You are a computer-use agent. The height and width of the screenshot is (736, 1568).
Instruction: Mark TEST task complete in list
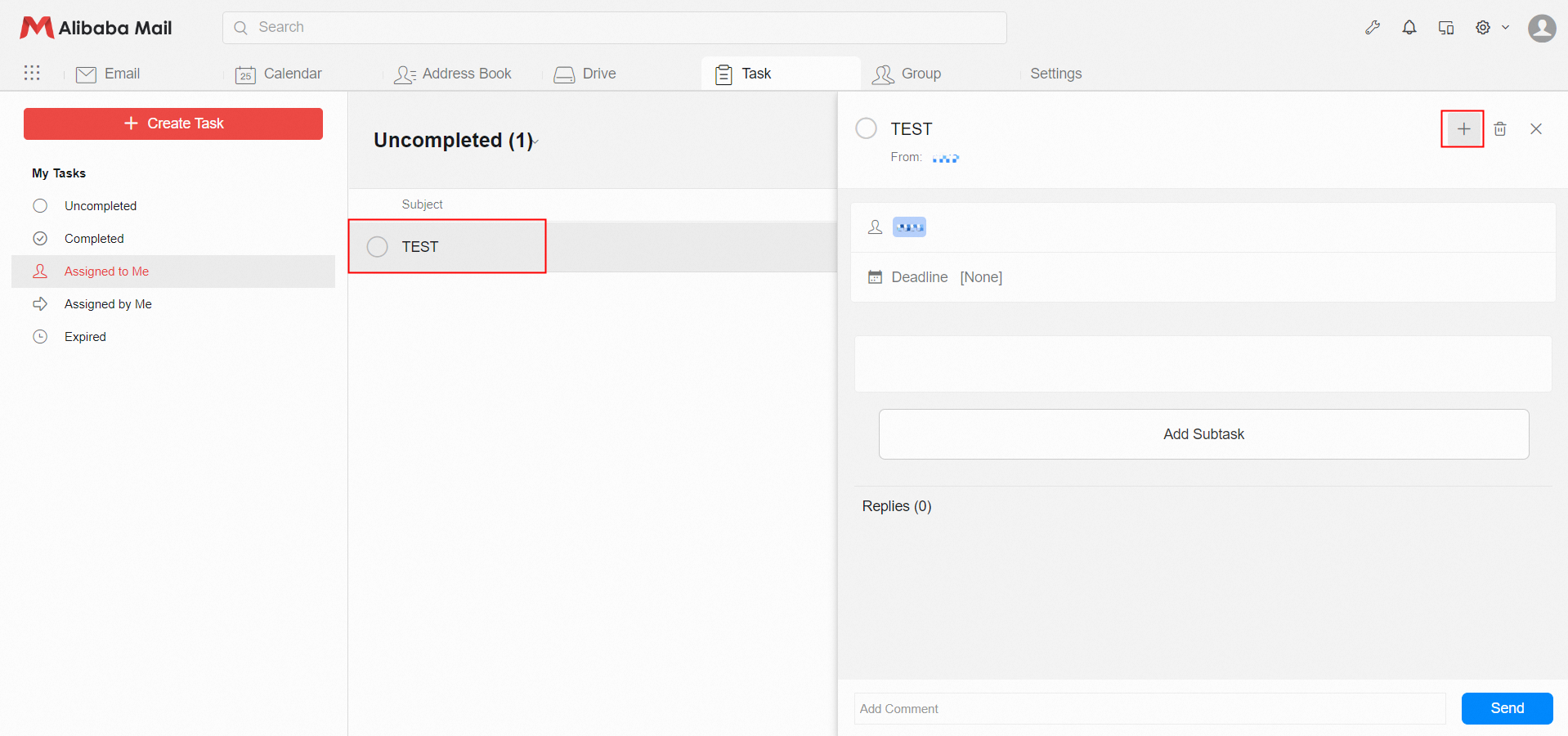point(377,247)
